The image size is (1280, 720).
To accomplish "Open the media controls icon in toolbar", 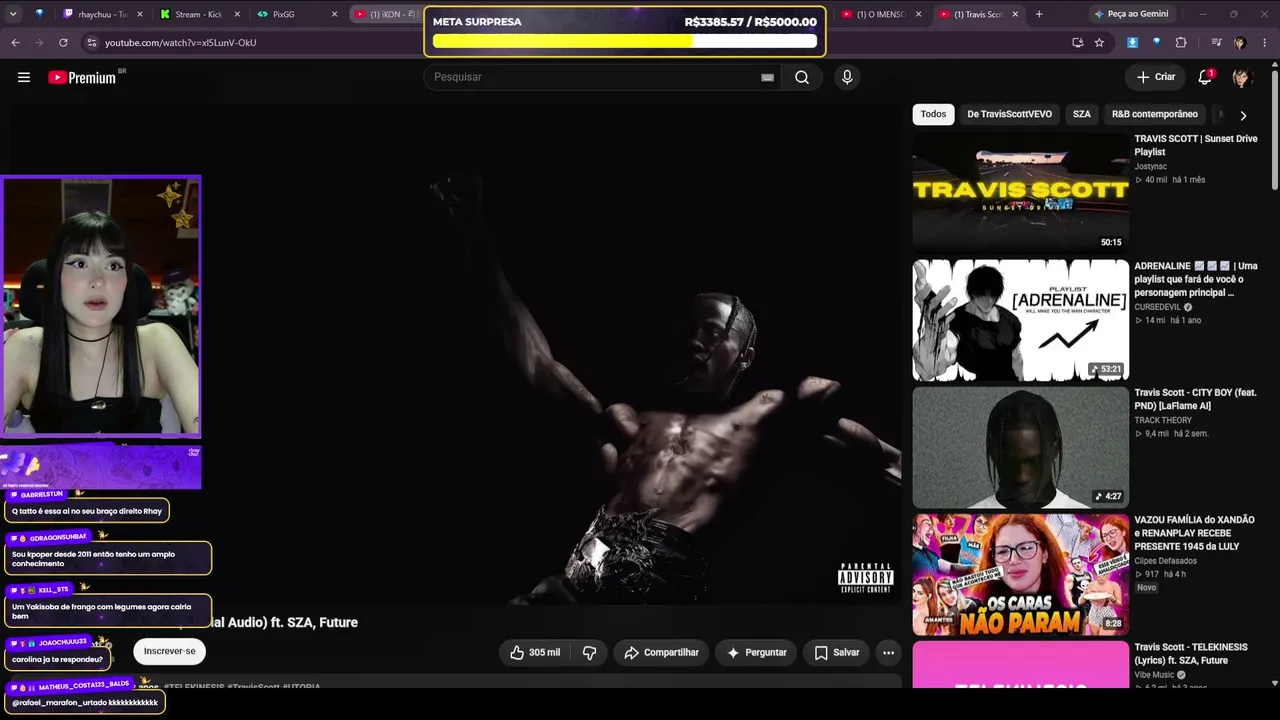I will pyautogui.click(x=1216, y=42).
